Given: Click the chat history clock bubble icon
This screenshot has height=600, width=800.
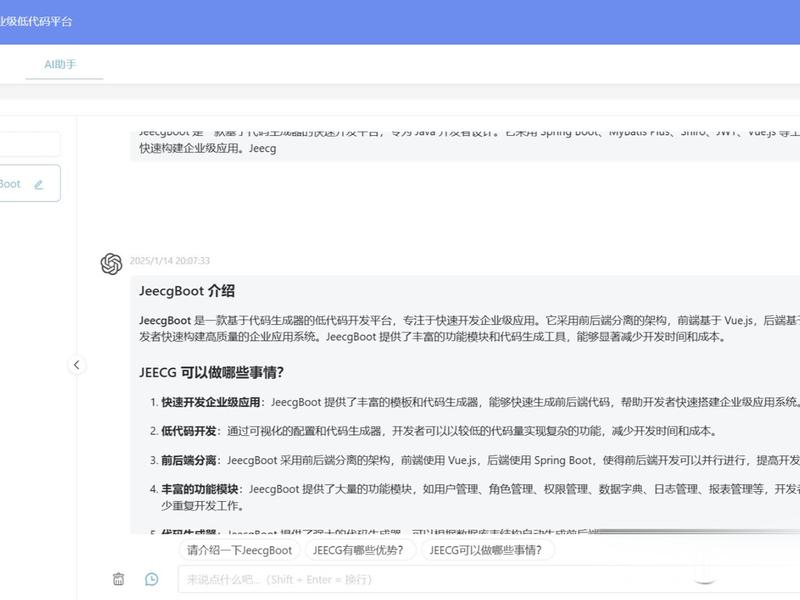Looking at the screenshot, I should point(152,579).
